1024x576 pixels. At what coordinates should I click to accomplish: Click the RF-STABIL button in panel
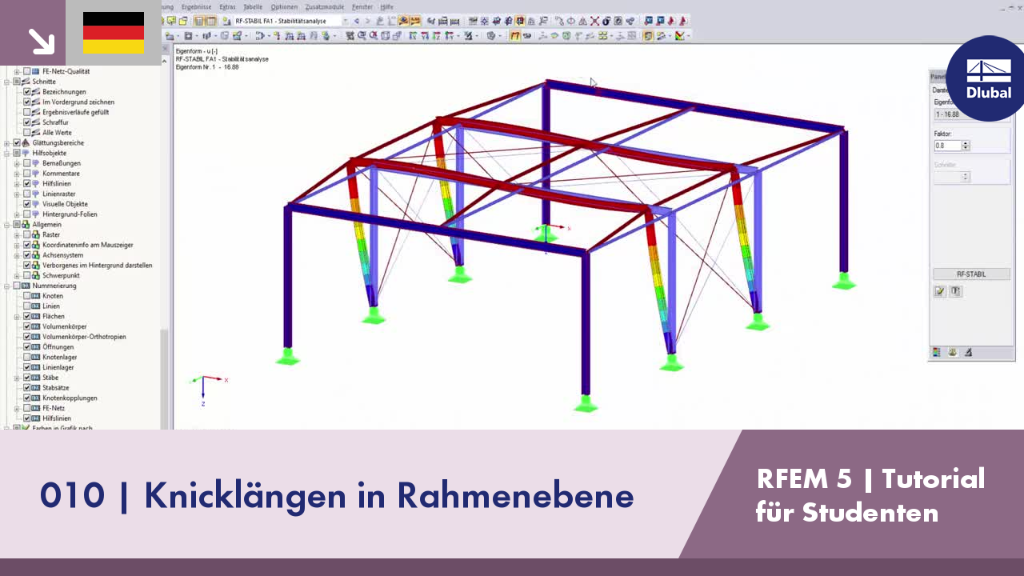[x=971, y=274]
